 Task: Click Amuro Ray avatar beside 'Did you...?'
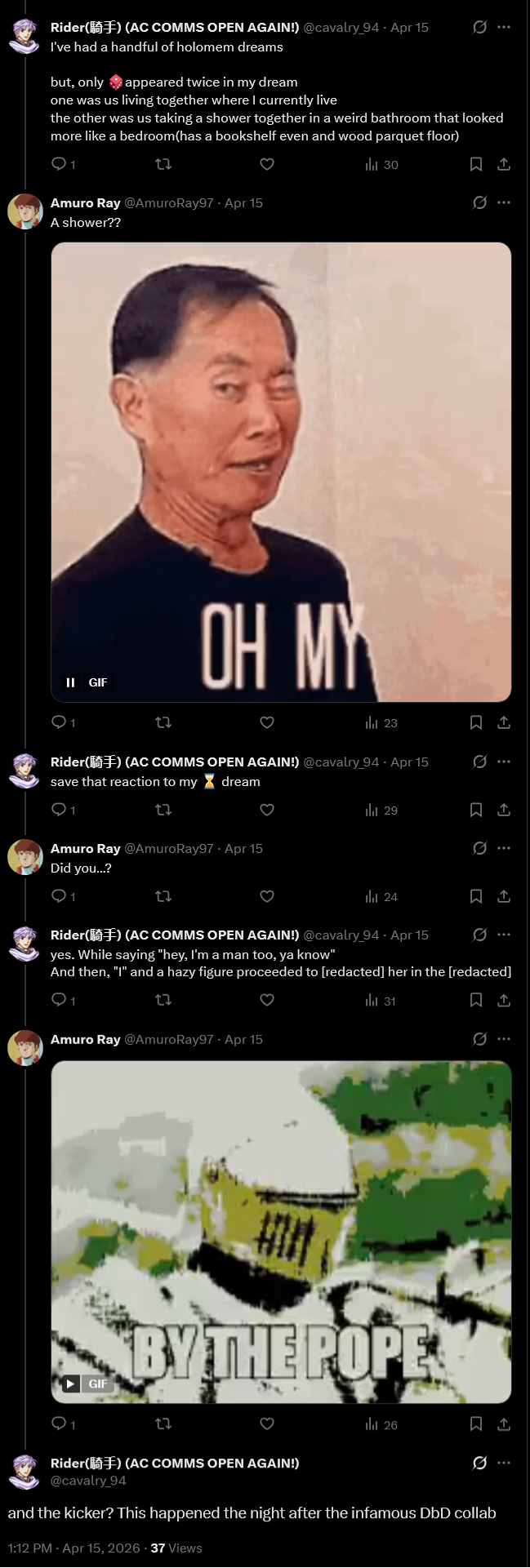click(25, 856)
